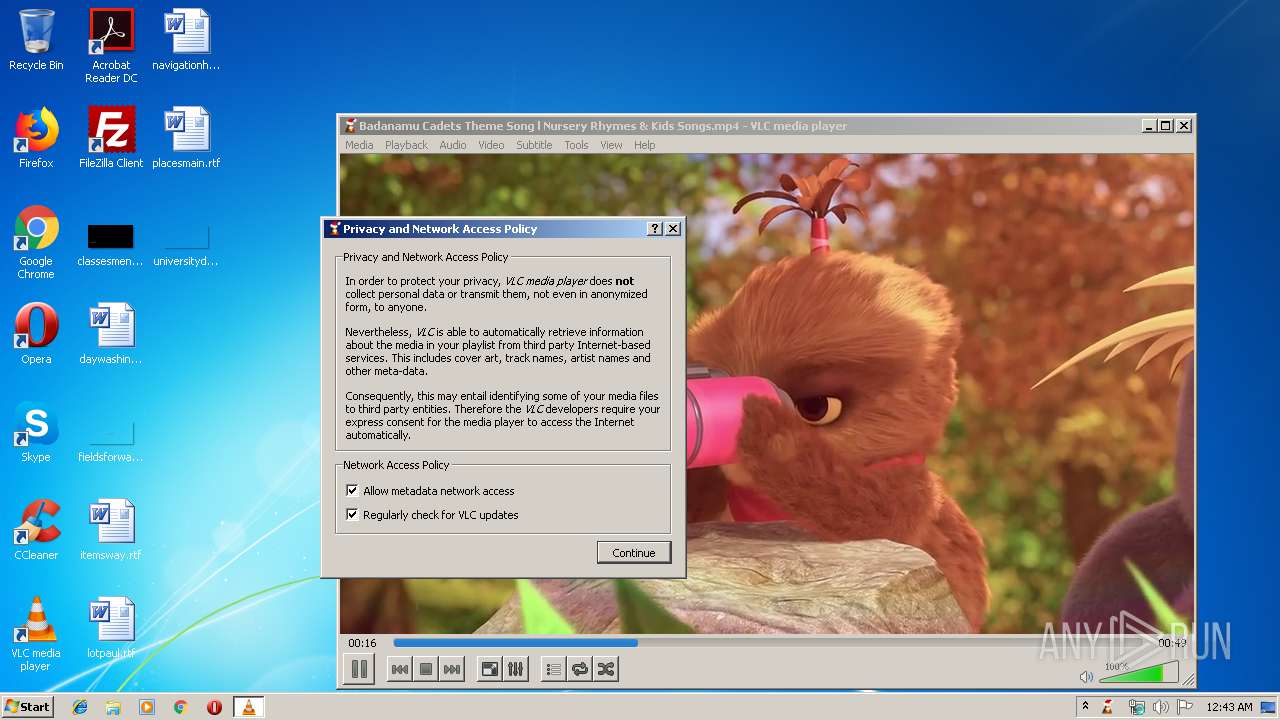Launch Chrome from taskbar
This screenshot has height=720, width=1280.
[181, 707]
